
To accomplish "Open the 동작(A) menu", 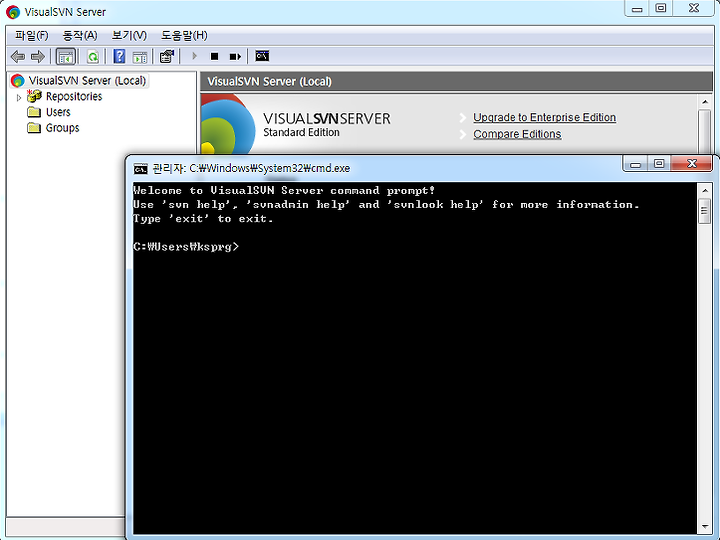I will [80, 35].
